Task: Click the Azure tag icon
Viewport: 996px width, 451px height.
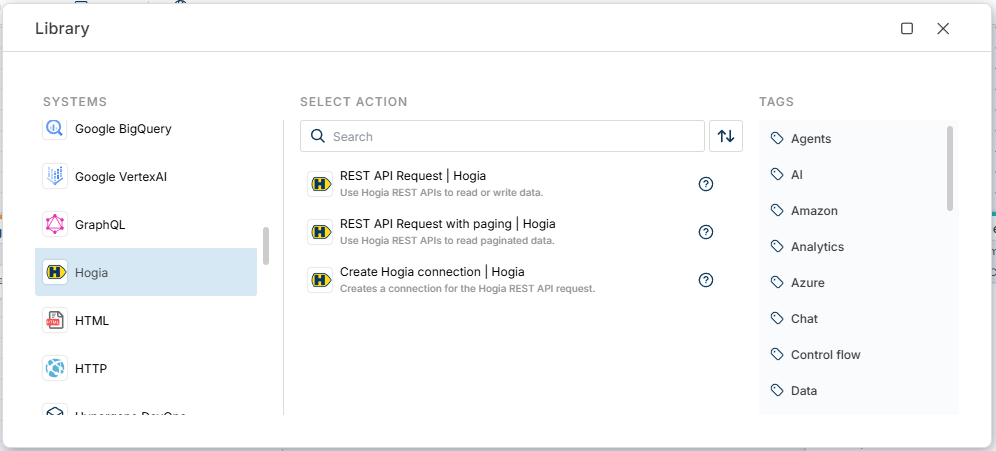Action: click(x=776, y=281)
